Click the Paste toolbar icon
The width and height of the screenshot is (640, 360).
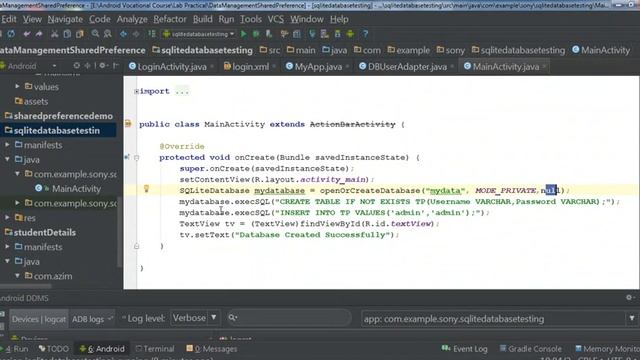point(80,34)
